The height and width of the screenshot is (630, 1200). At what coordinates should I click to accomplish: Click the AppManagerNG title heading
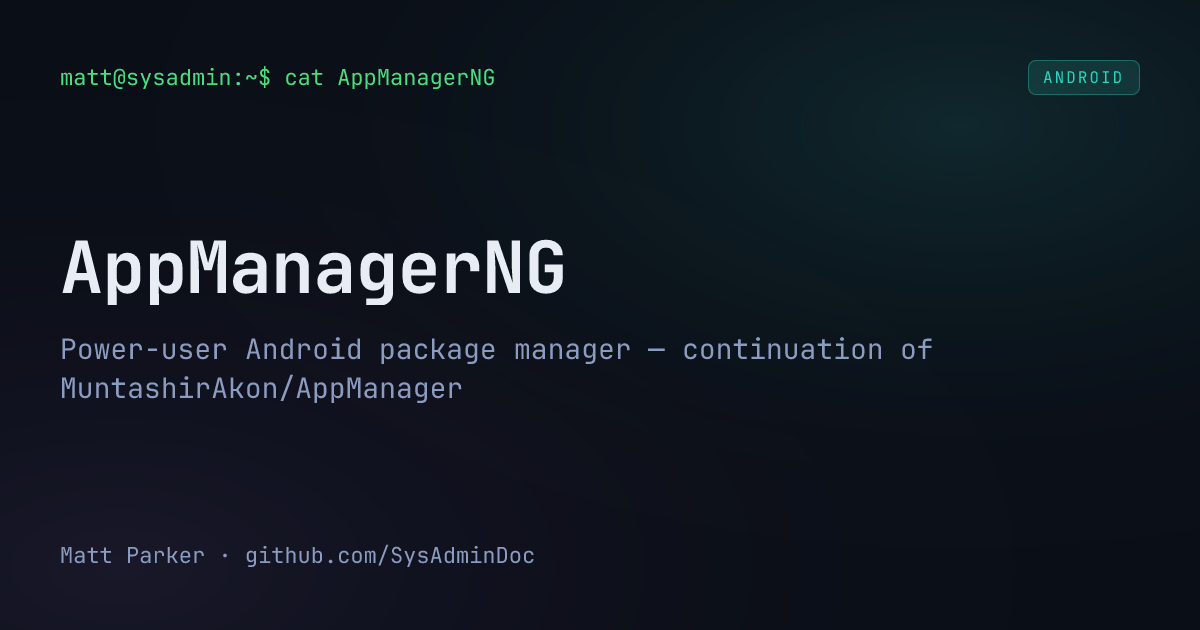(314, 271)
